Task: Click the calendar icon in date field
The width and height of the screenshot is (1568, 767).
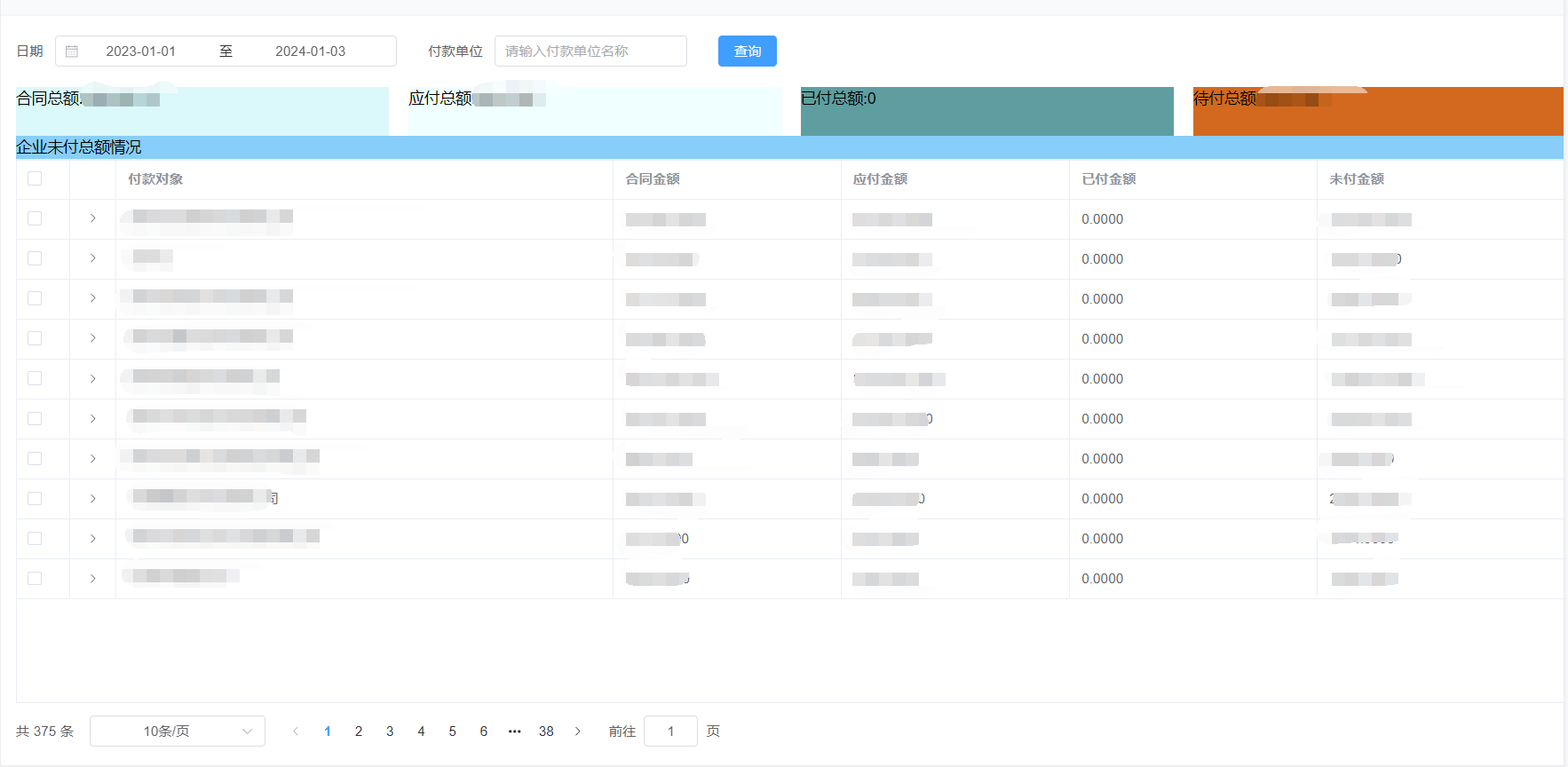Action: pos(72,51)
